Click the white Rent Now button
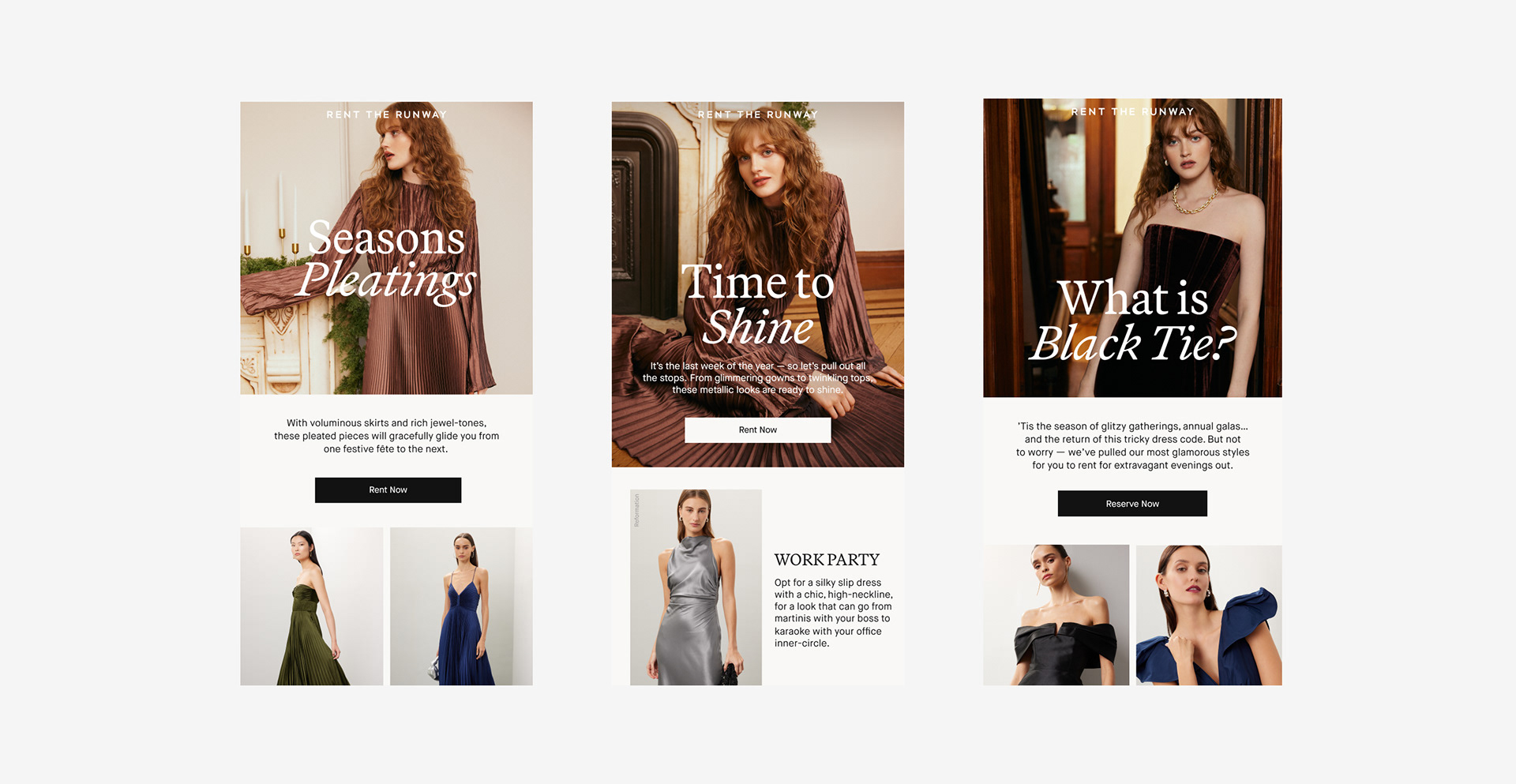Screen dimensions: 1516x784 [757, 430]
